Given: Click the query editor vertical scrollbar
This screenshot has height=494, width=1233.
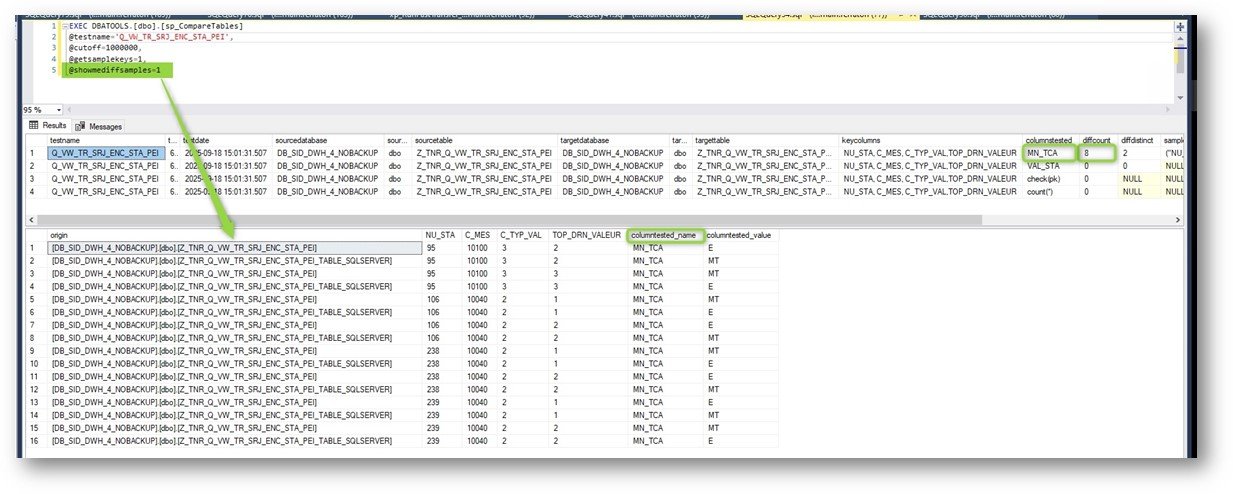Looking at the screenshot, I should pyautogui.click(x=1181, y=65).
